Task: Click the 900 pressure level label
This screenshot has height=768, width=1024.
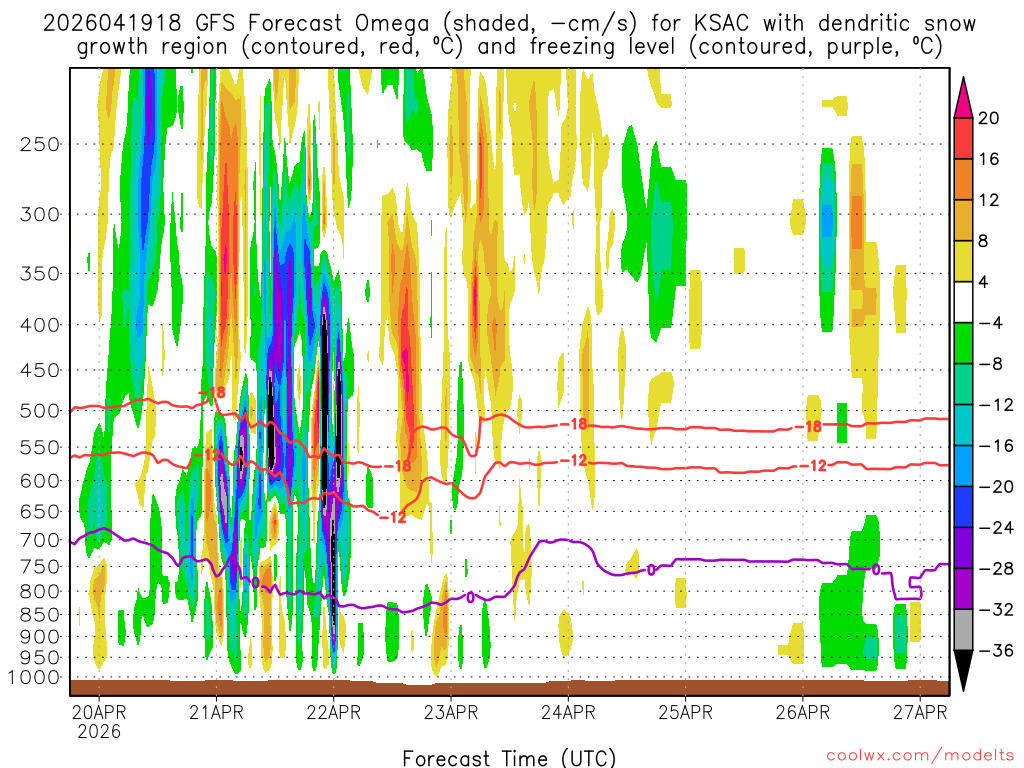Action: 40,636
